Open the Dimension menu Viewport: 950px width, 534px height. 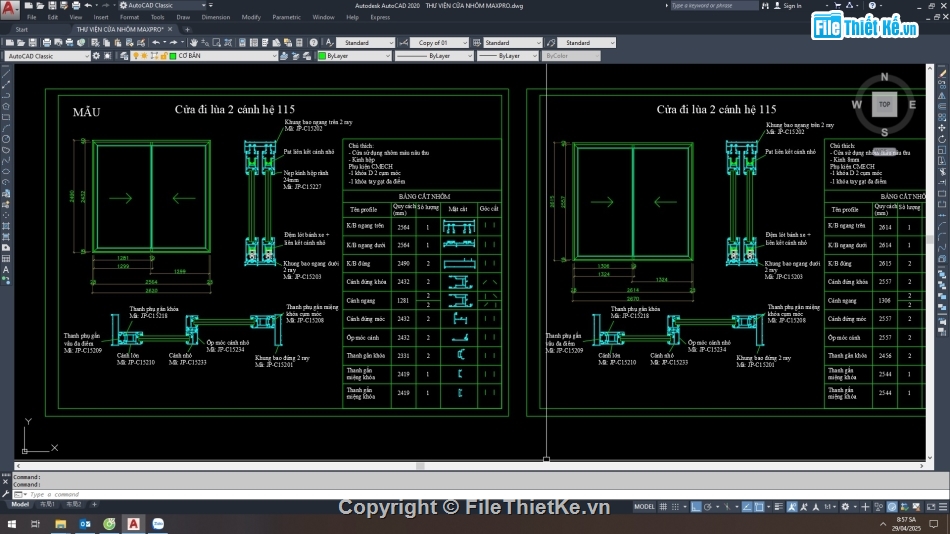pyautogui.click(x=216, y=18)
